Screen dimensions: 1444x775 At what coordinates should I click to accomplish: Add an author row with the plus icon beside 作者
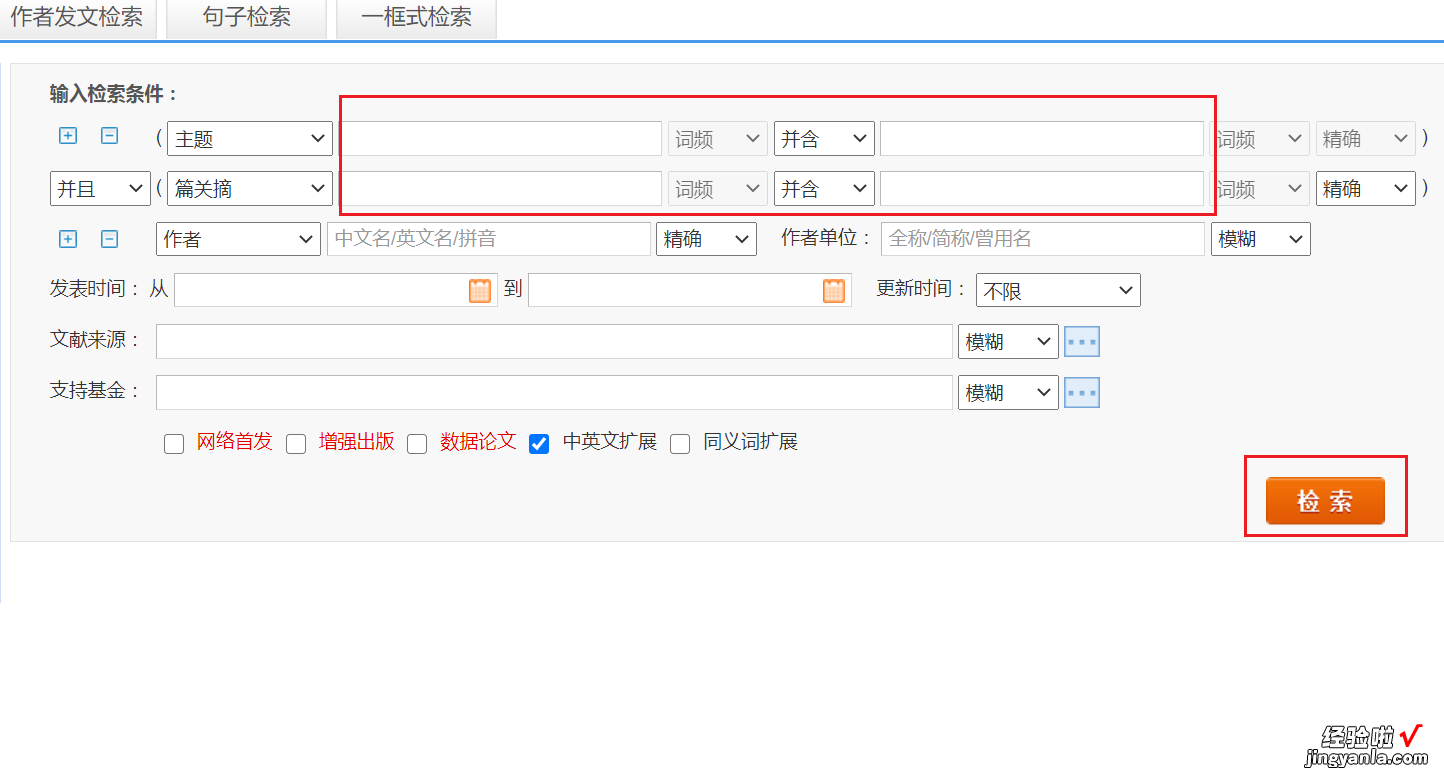click(68, 239)
